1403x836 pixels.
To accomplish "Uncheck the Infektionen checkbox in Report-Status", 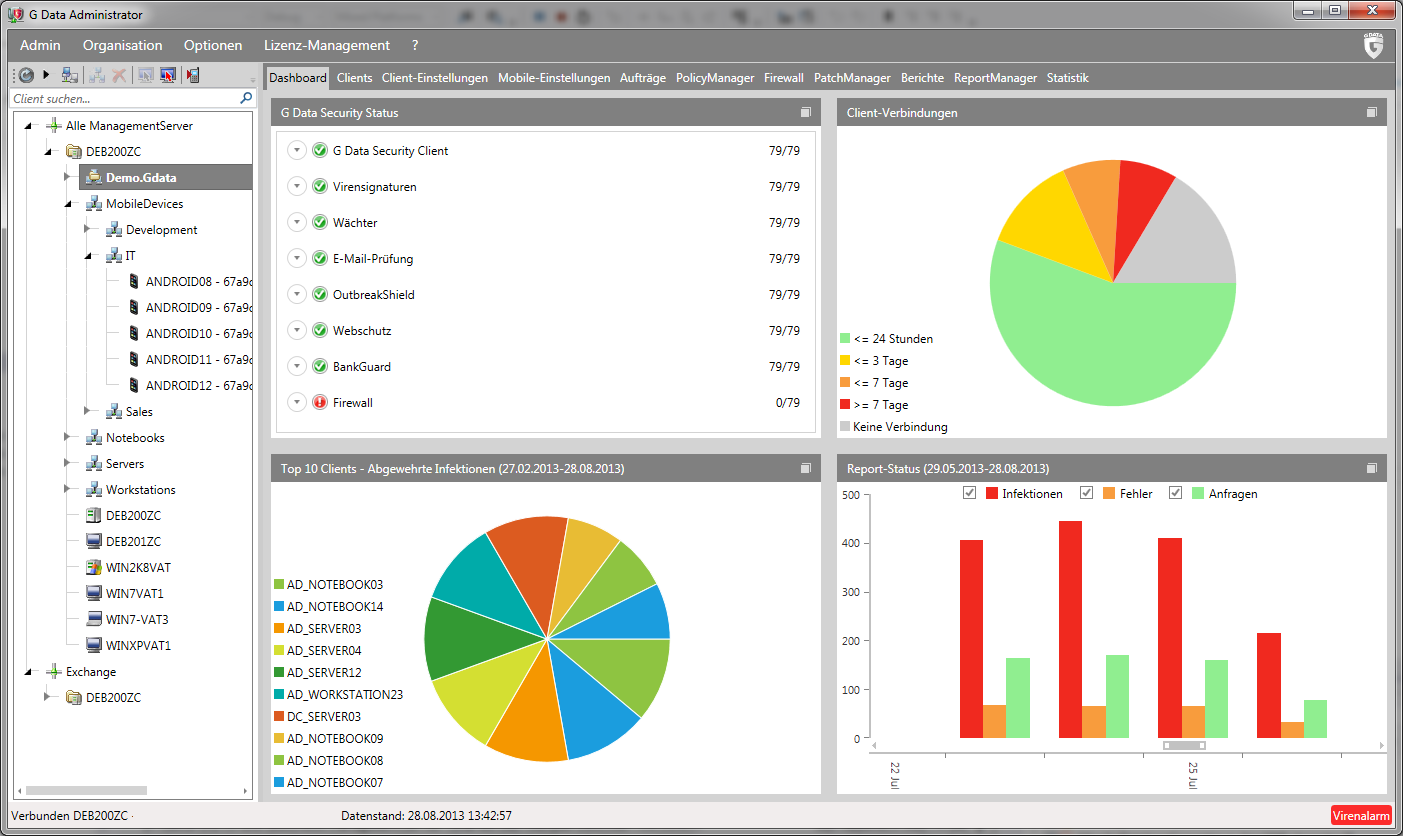I will pyautogui.click(x=969, y=493).
